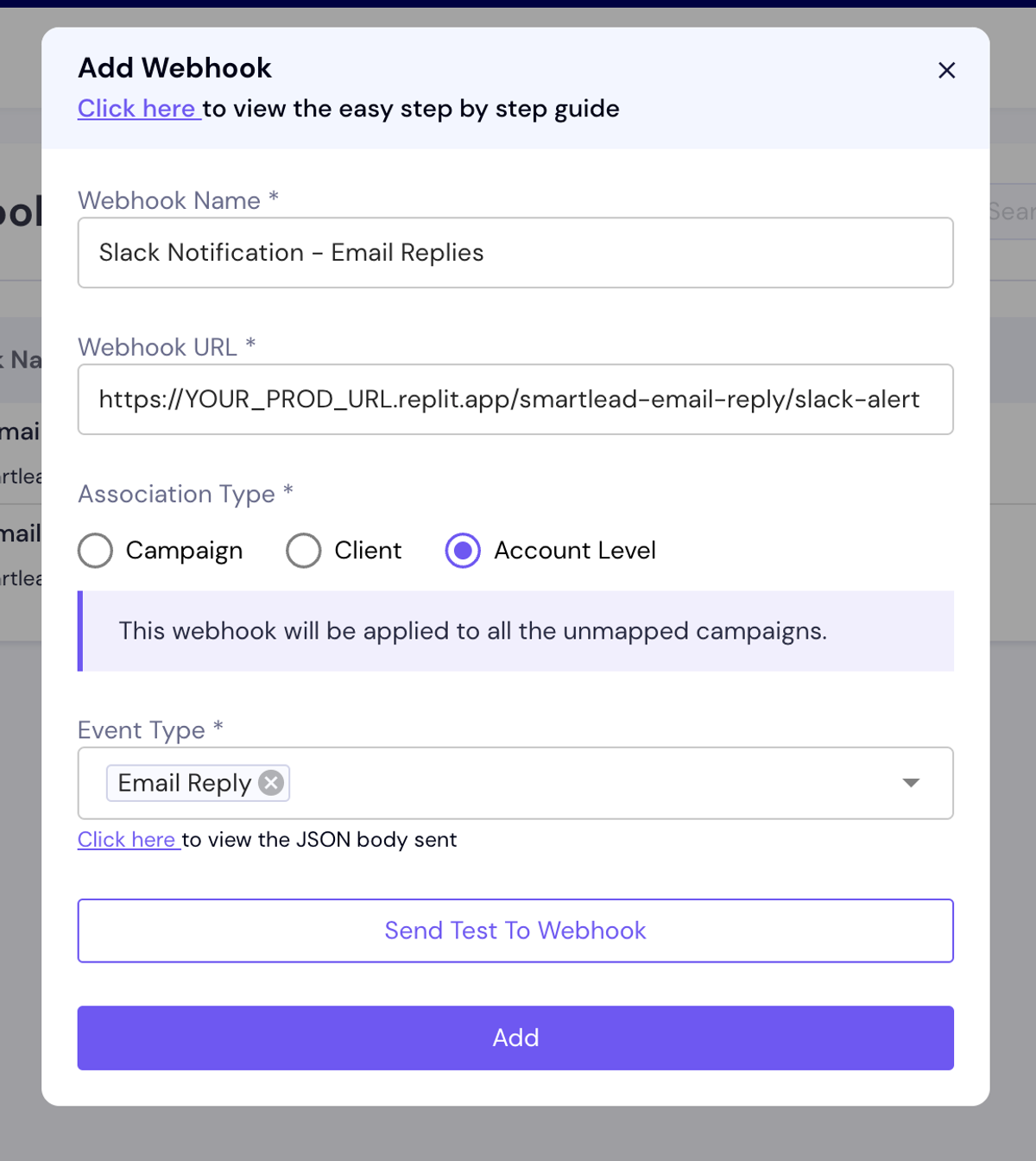Click the Send Test To Webhook button
Screen dimensions: 1036x1161
(515, 931)
